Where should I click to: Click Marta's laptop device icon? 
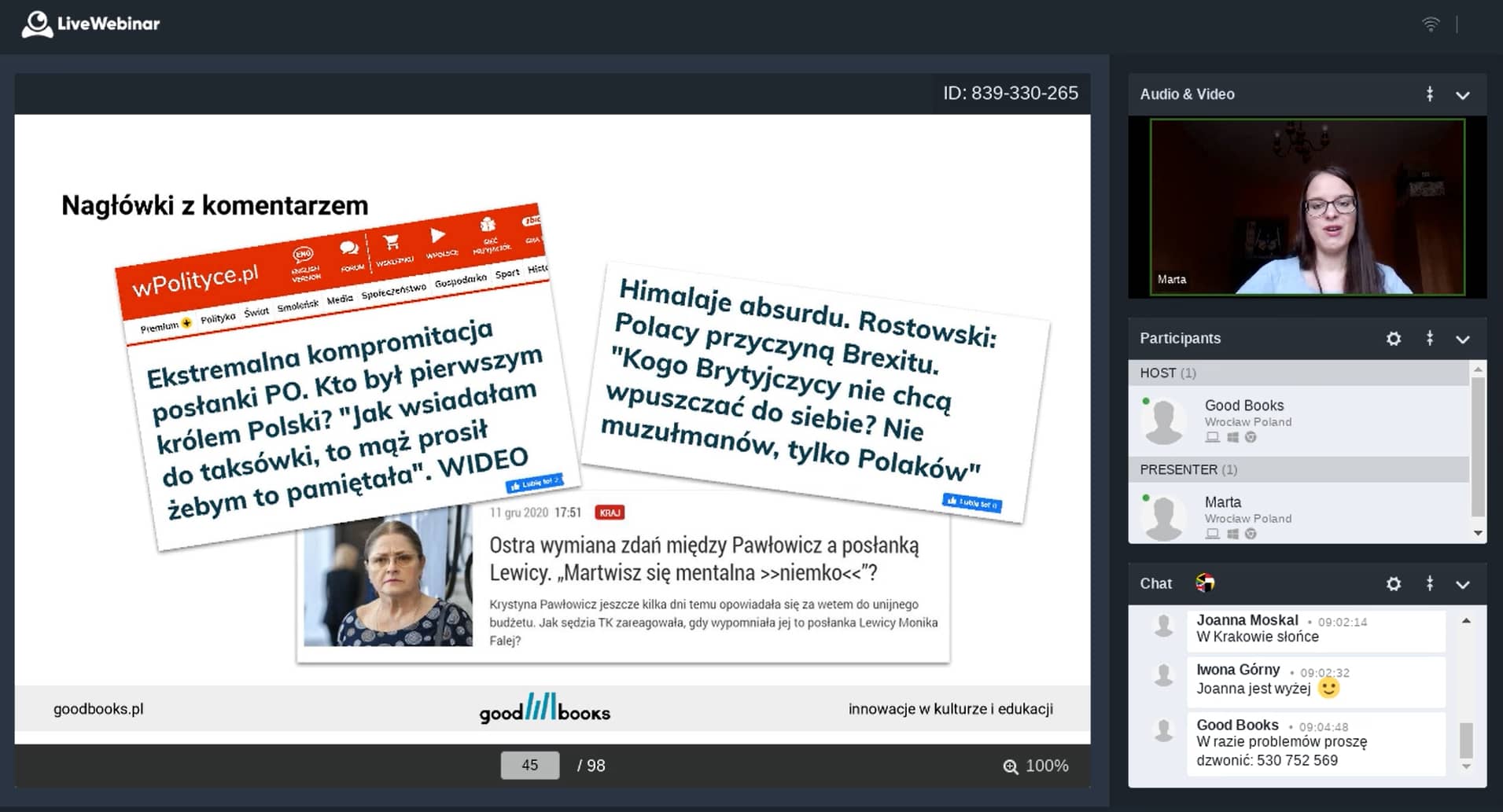1213,534
